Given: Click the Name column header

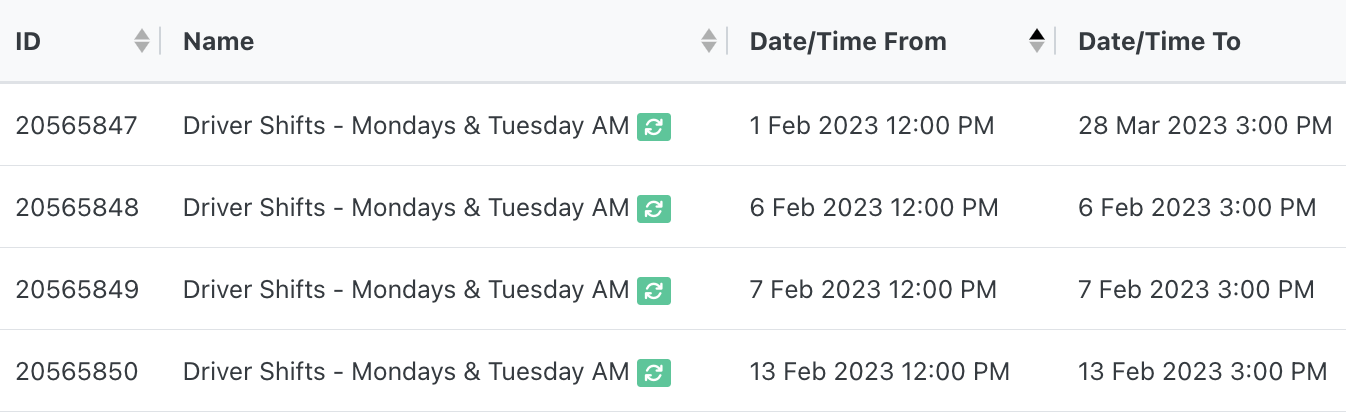Looking at the screenshot, I should (x=219, y=41).
